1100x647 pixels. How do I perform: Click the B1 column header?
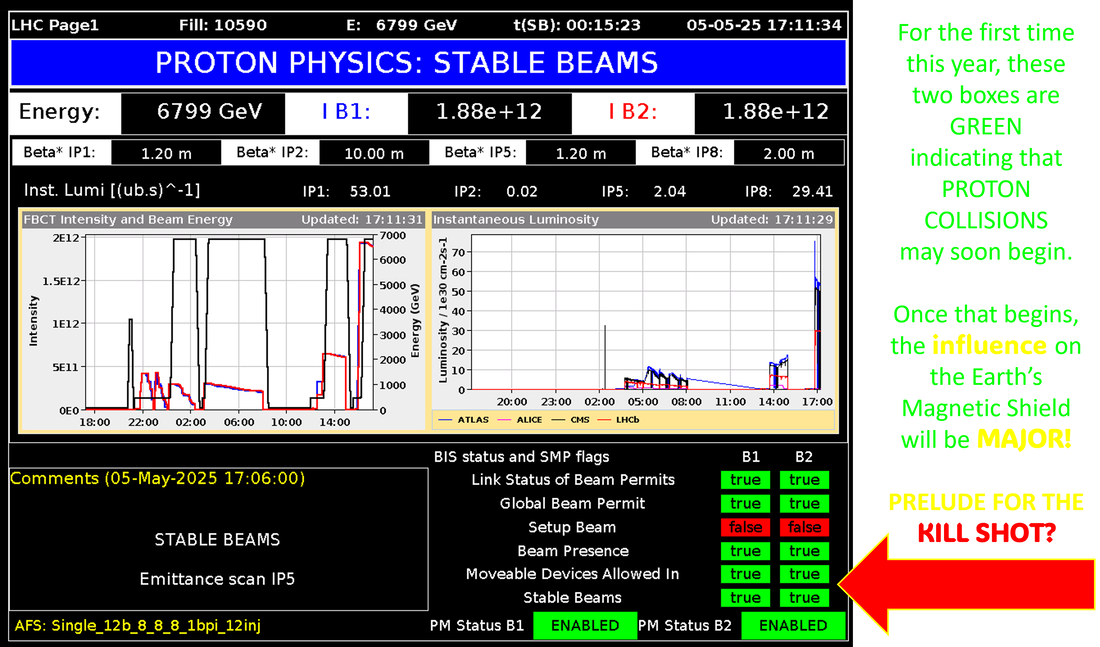(751, 457)
